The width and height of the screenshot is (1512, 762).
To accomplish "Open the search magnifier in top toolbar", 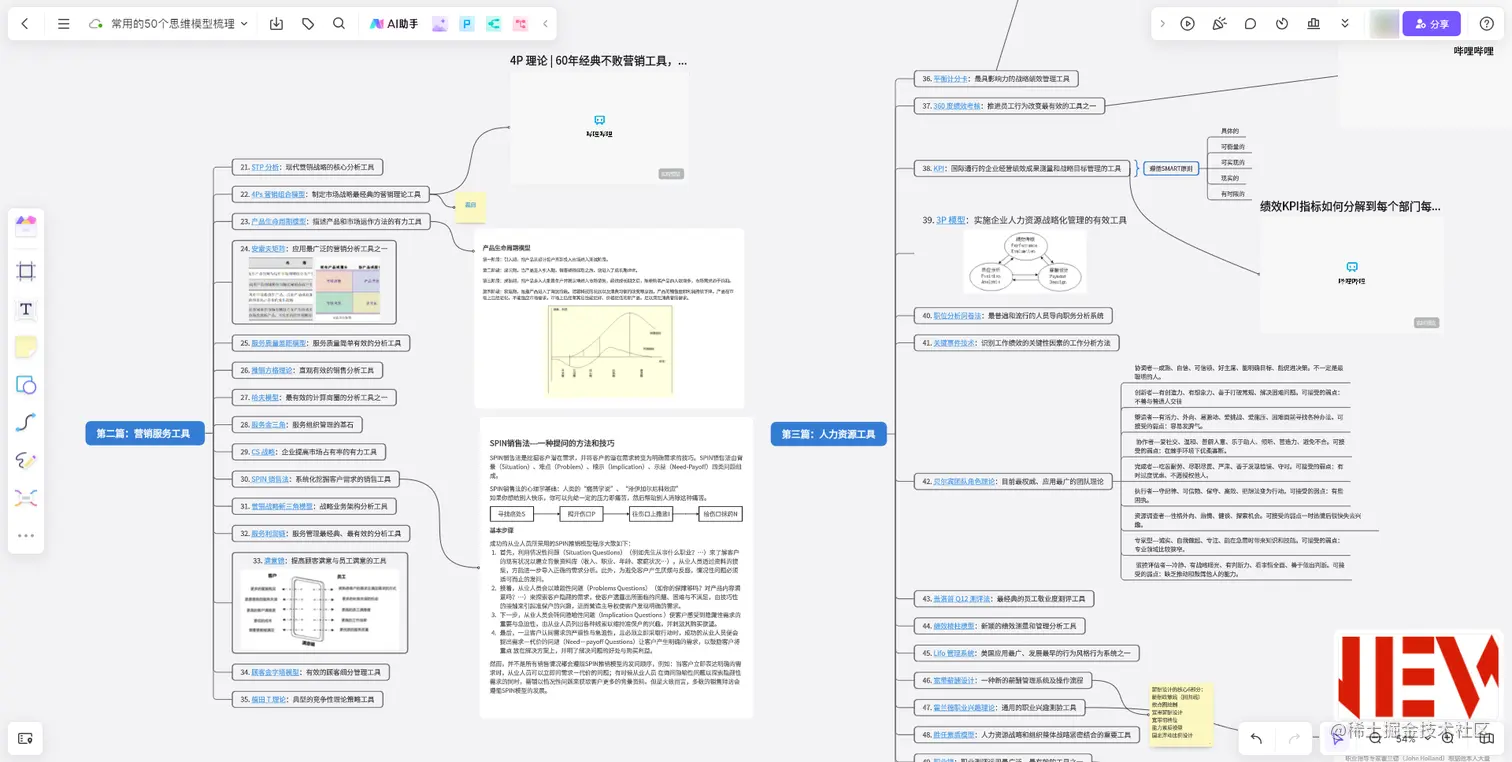I will (339, 23).
